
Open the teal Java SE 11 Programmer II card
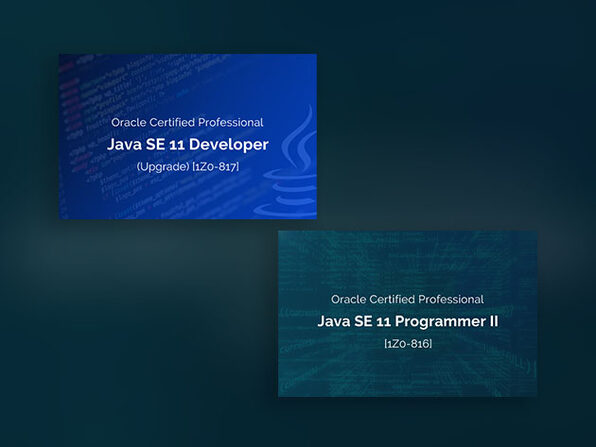(407, 314)
